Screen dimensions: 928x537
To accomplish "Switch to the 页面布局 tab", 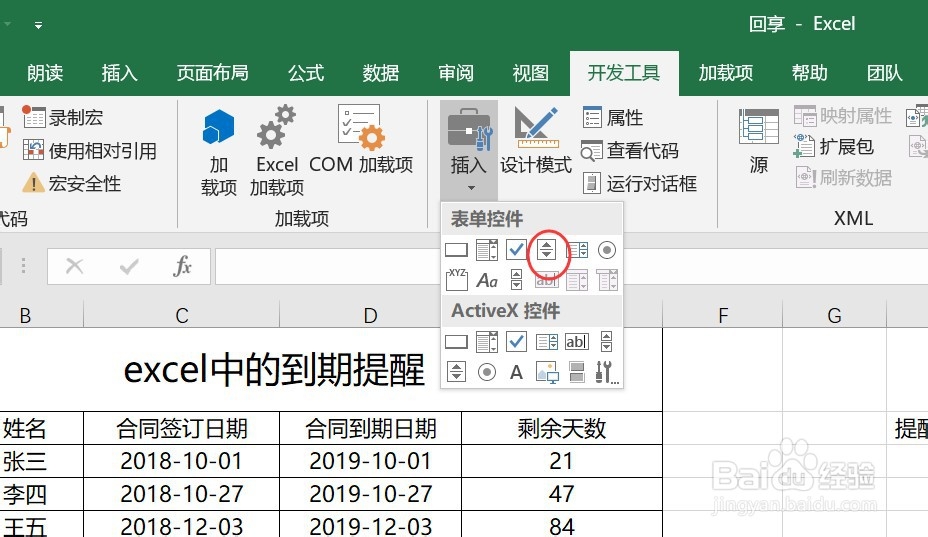I will (212, 73).
